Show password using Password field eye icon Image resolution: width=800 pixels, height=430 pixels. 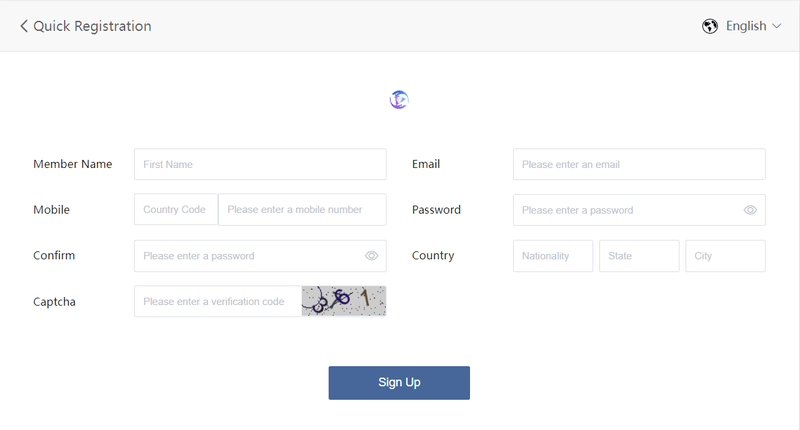[x=750, y=210]
